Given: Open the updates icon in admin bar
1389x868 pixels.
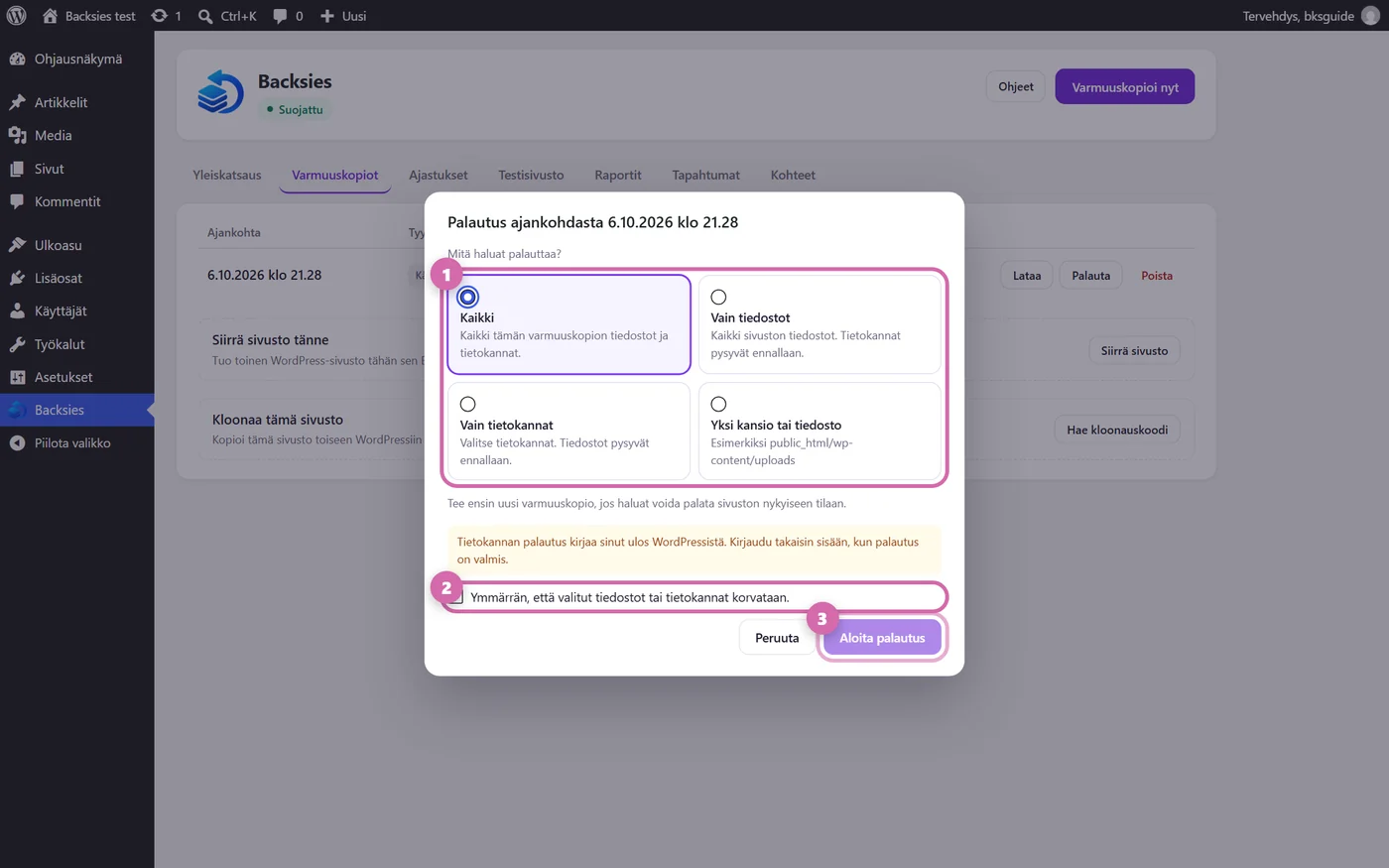Looking at the screenshot, I should tap(159, 16).
